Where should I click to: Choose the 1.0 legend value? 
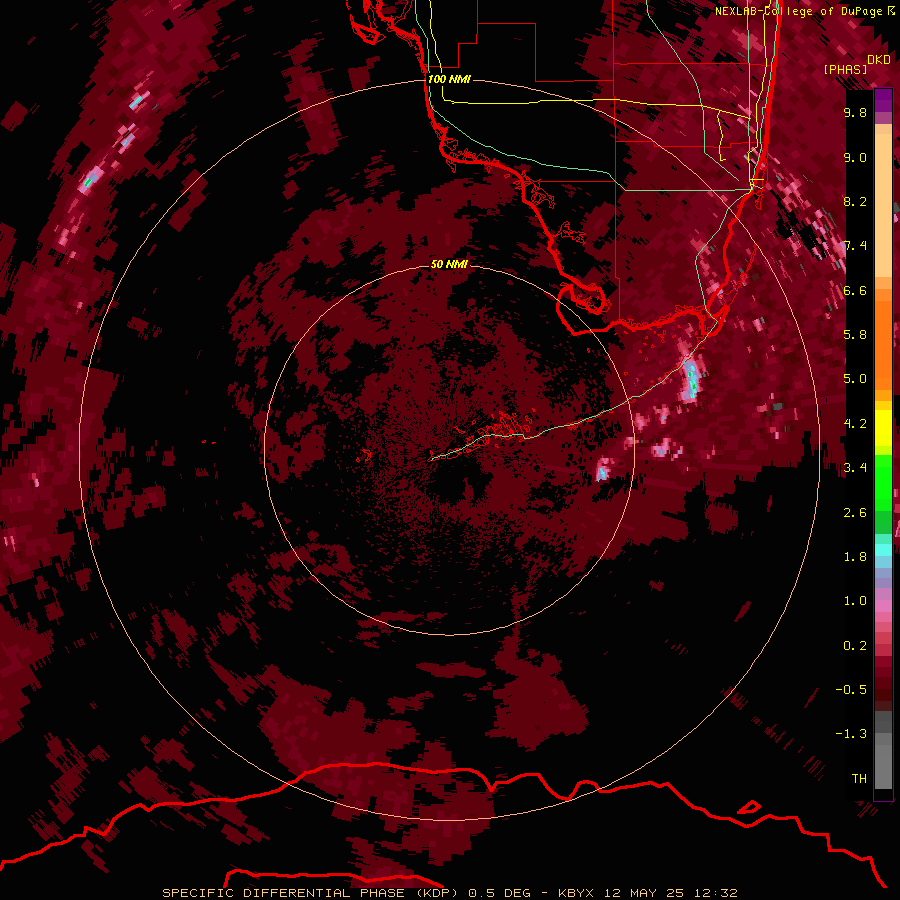(855, 601)
